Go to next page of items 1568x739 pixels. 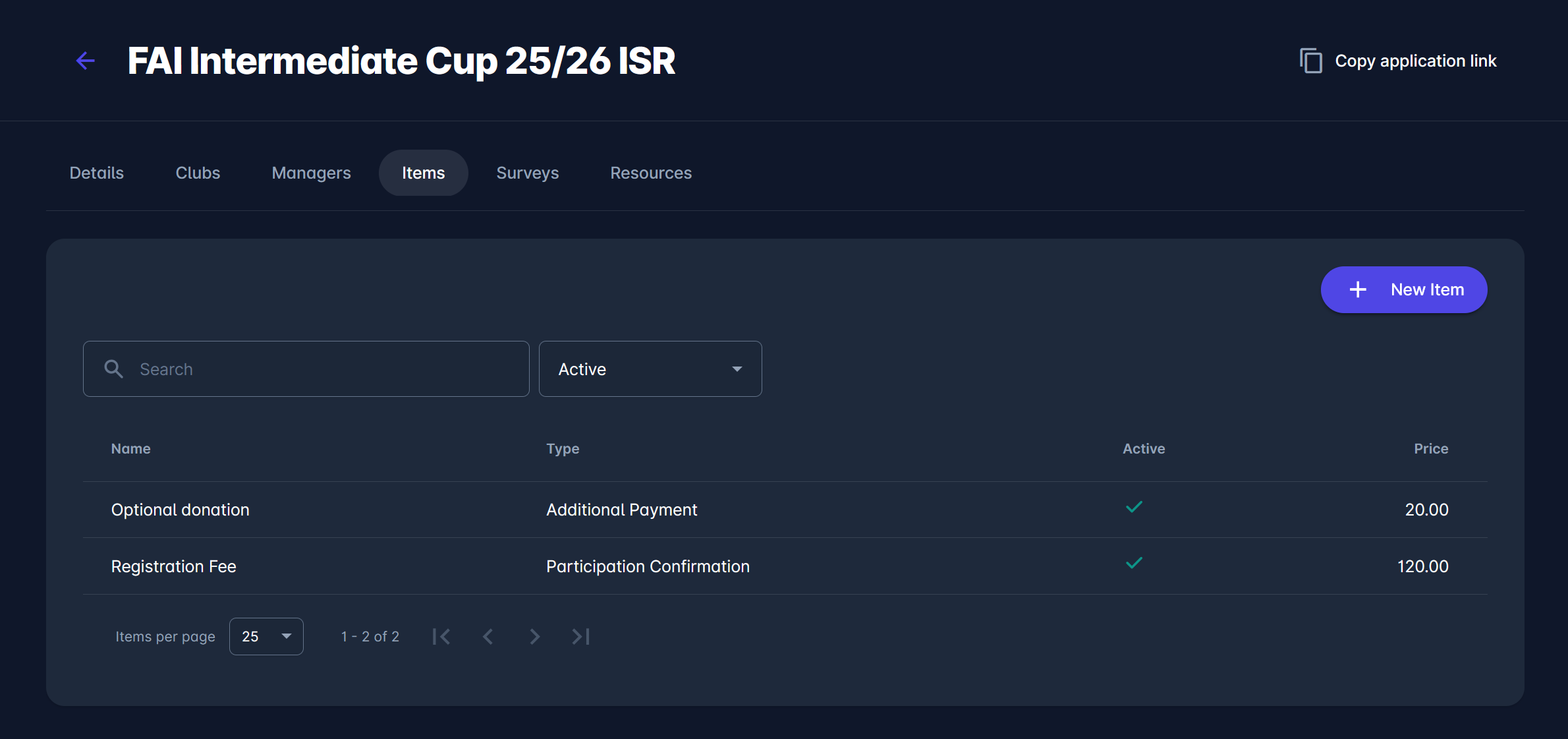click(534, 636)
